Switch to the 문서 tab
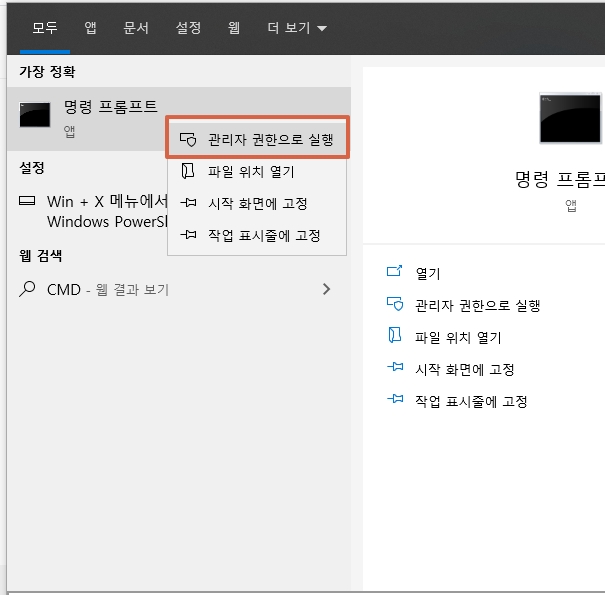Image resolution: width=605 pixels, height=595 pixels. pos(136,28)
